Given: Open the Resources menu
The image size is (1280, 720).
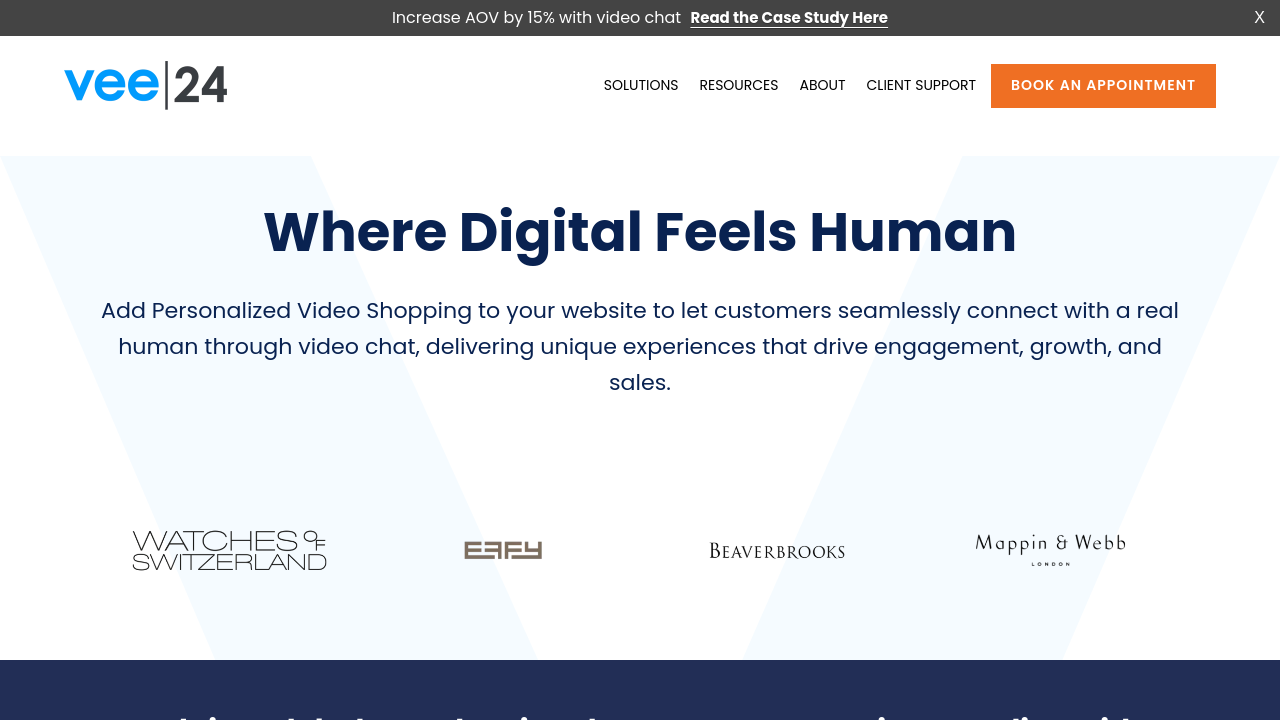Looking at the screenshot, I should tap(739, 86).
